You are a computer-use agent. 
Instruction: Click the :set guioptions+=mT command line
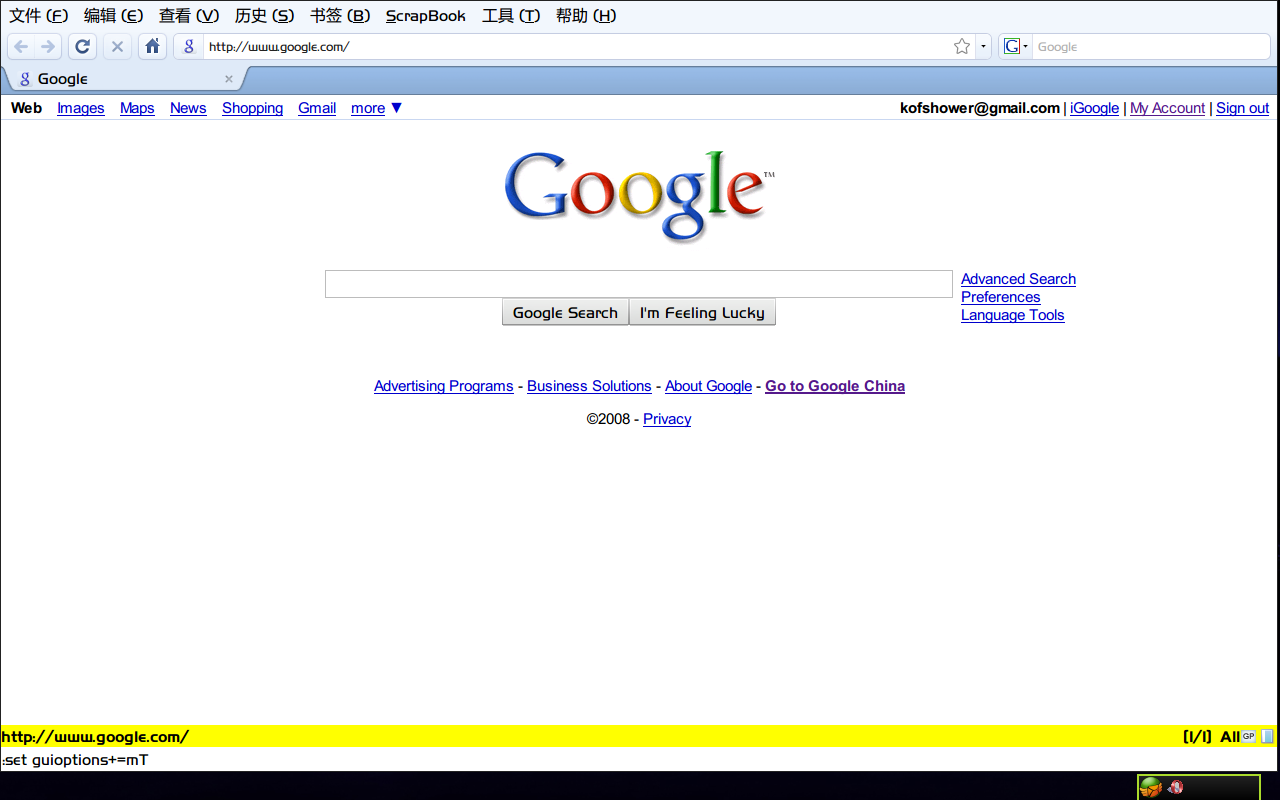pyautogui.click(x=75, y=760)
